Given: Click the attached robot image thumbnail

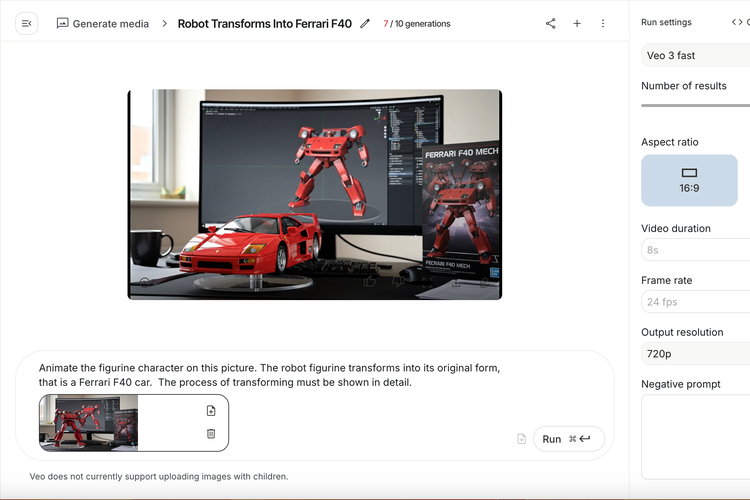Looking at the screenshot, I should point(88,423).
